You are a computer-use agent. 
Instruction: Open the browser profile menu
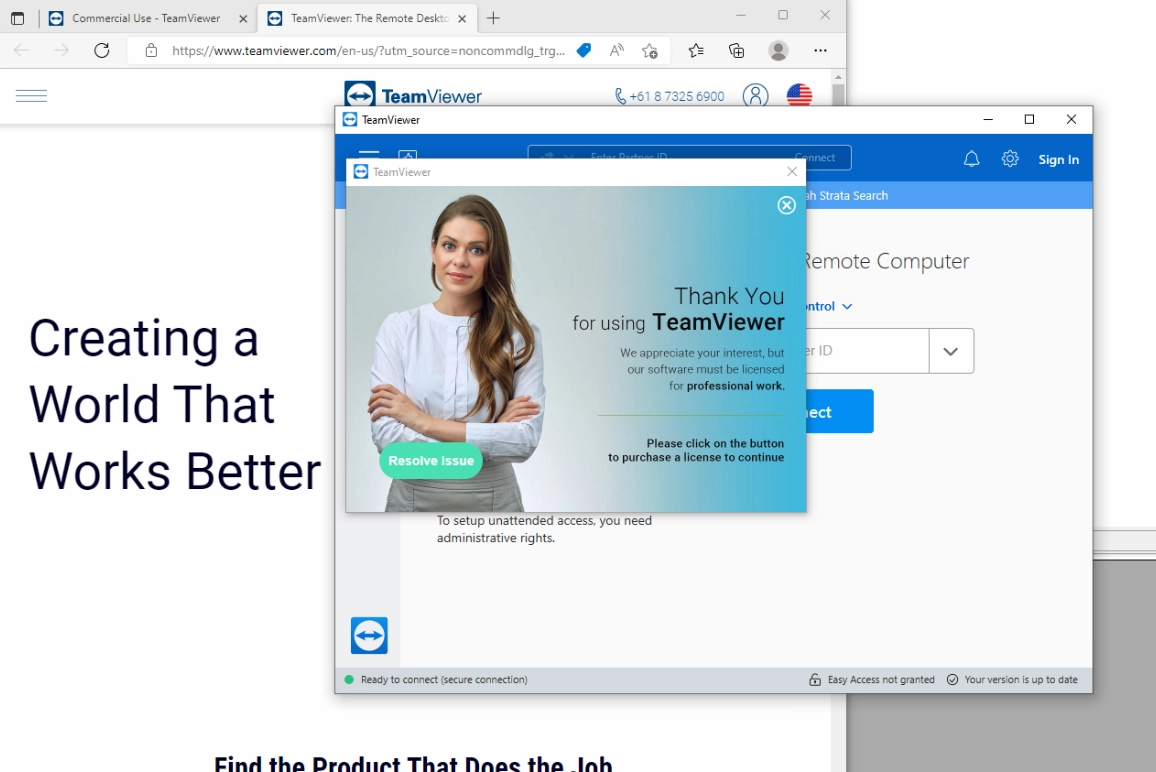778,50
